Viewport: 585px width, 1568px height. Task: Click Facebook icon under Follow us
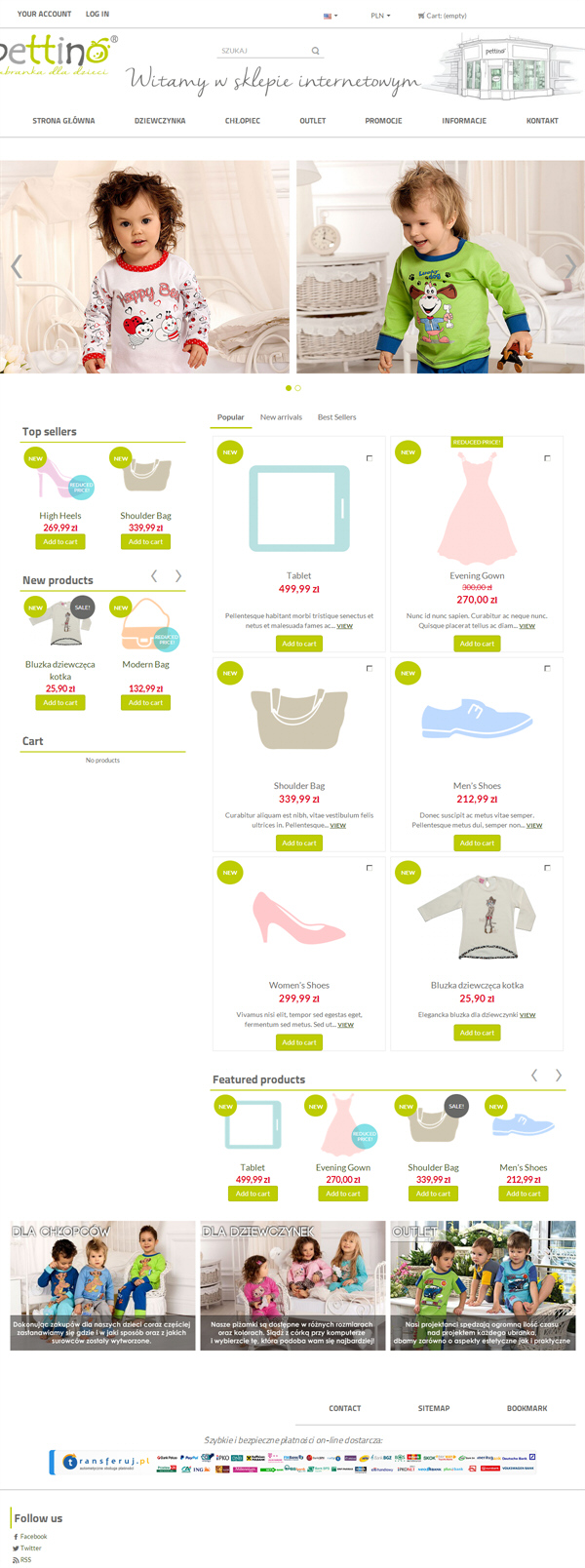pyautogui.click(x=16, y=1536)
